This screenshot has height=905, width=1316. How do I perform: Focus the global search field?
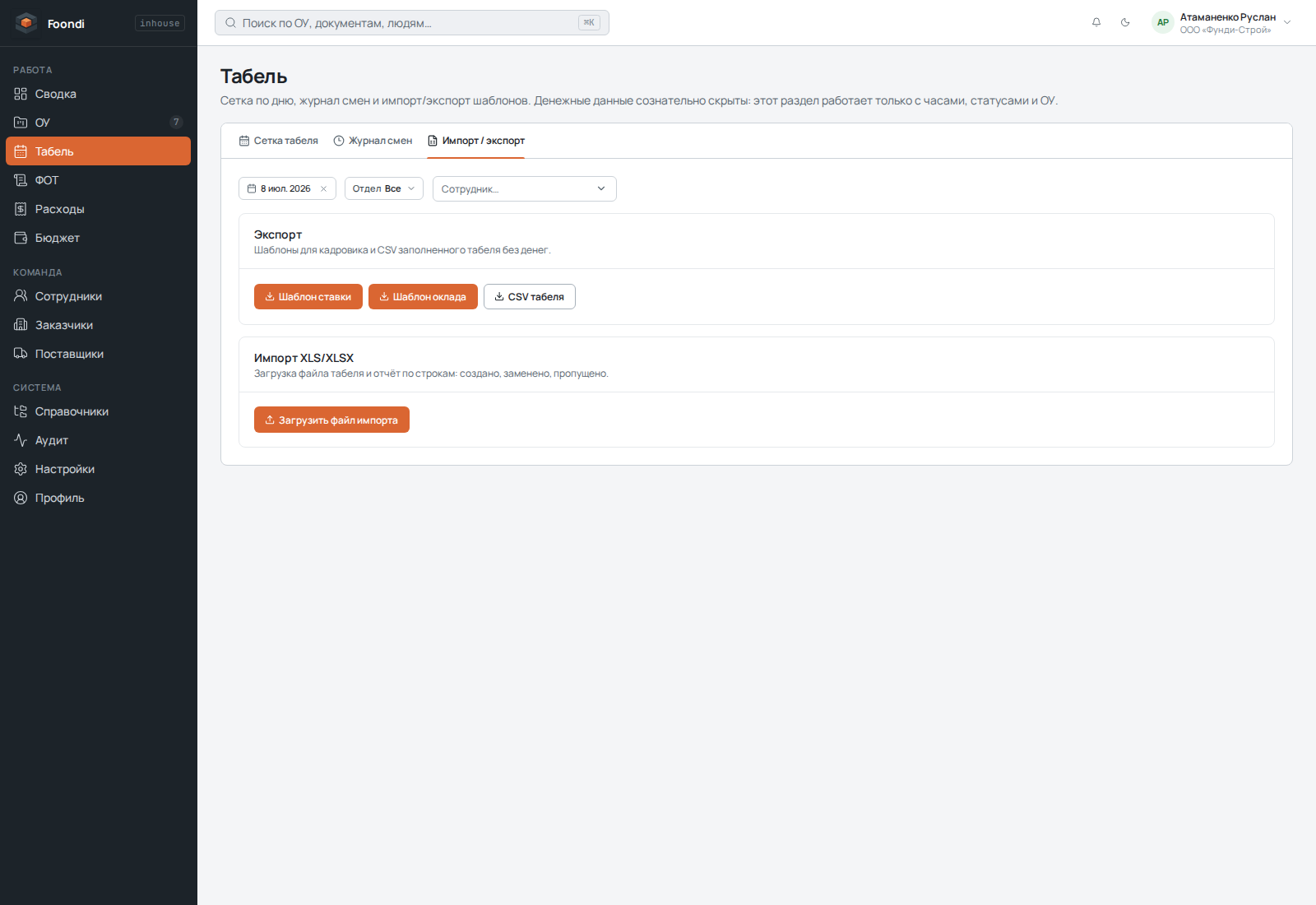411,23
